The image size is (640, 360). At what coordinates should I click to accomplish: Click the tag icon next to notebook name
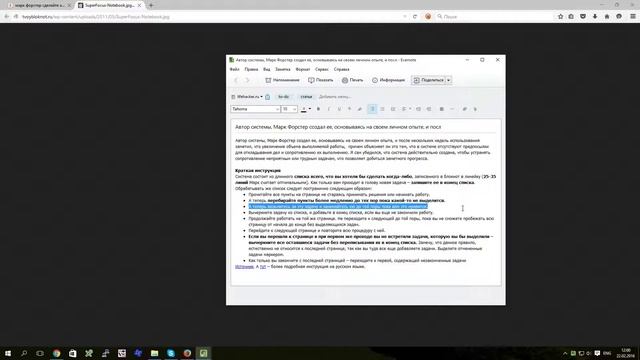(267, 97)
